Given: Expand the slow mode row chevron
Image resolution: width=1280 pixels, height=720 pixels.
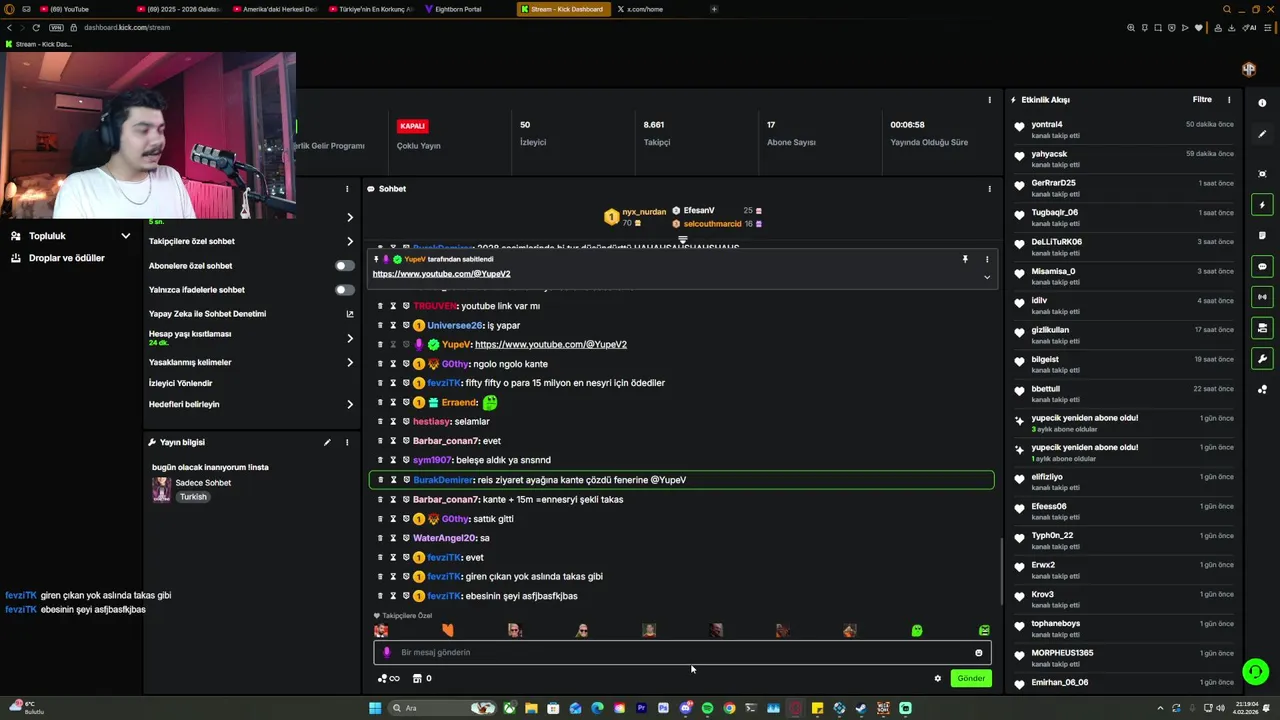Looking at the screenshot, I should tap(350, 217).
